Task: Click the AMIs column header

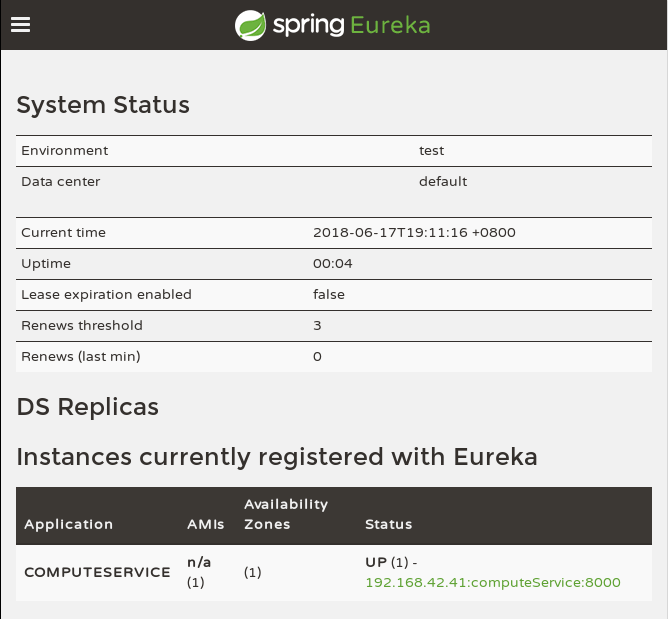Action: [x=206, y=524]
